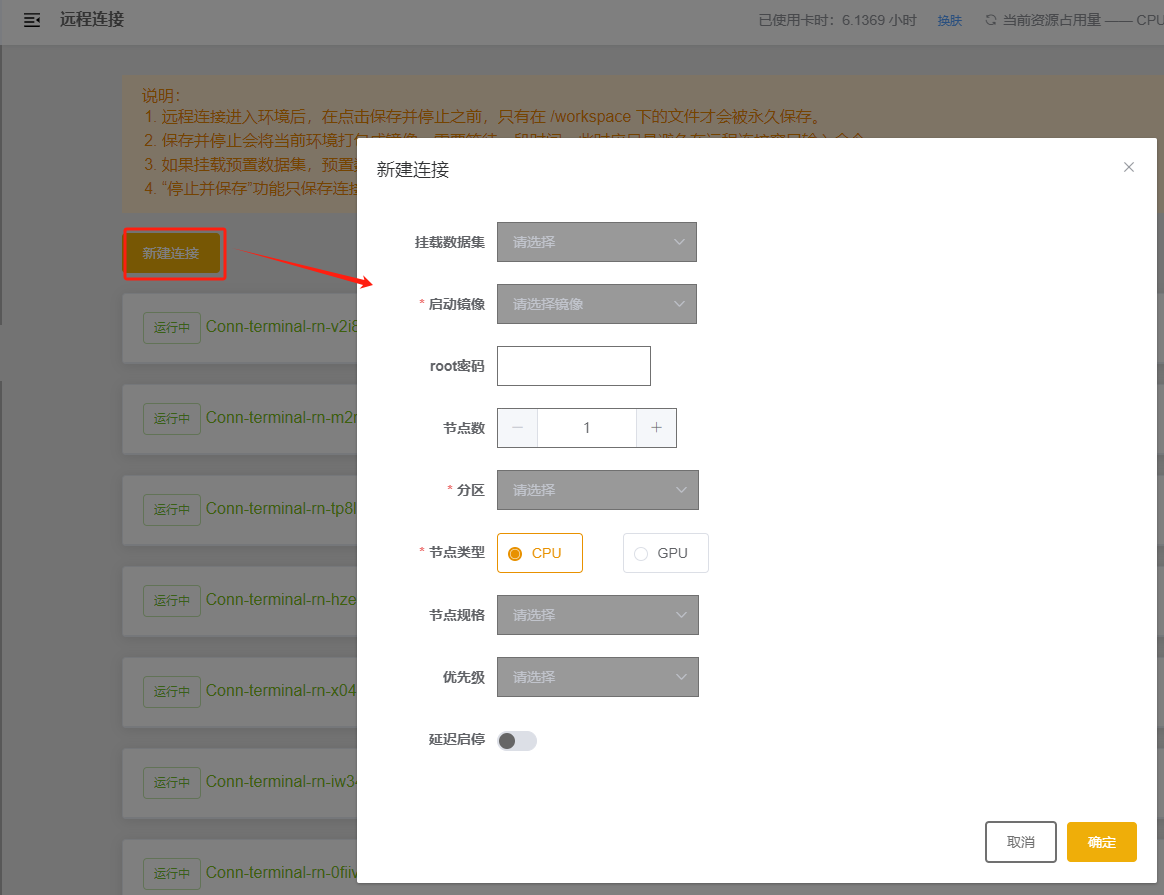Increase node count with the plus button
1164x895 pixels.
(x=656, y=428)
